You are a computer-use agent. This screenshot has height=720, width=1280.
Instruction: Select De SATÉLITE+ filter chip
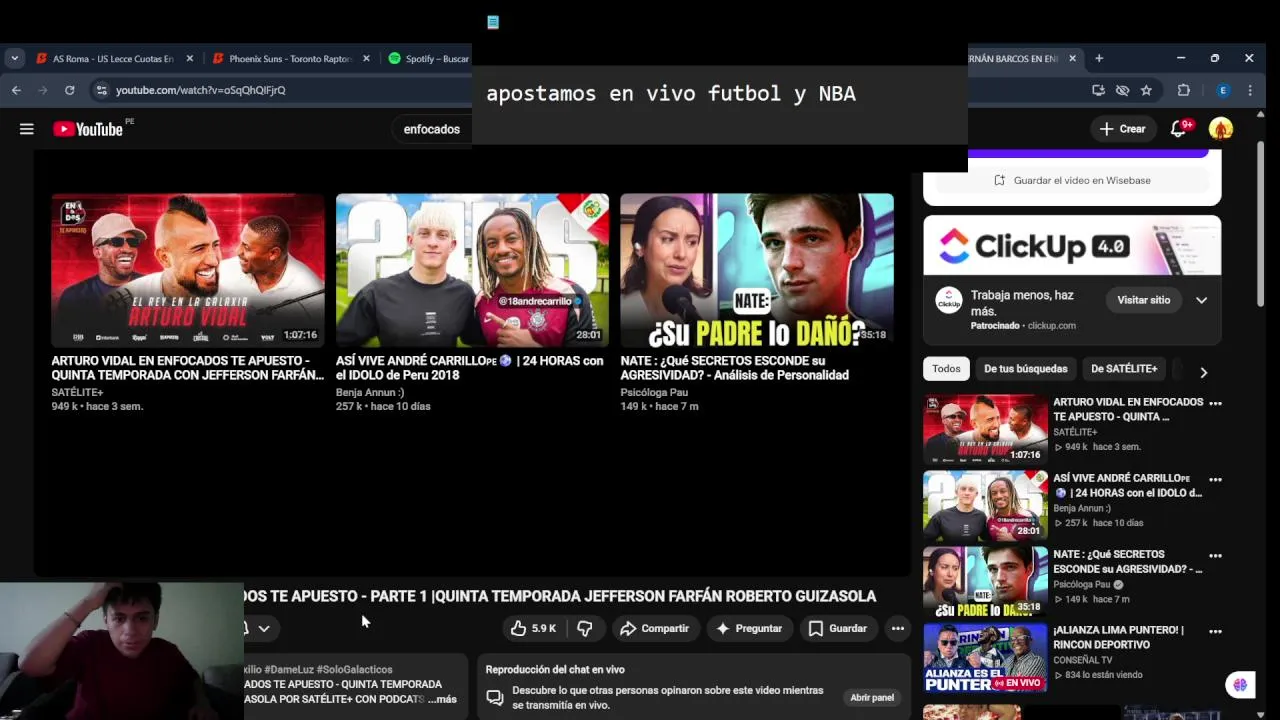pyautogui.click(x=1124, y=369)
